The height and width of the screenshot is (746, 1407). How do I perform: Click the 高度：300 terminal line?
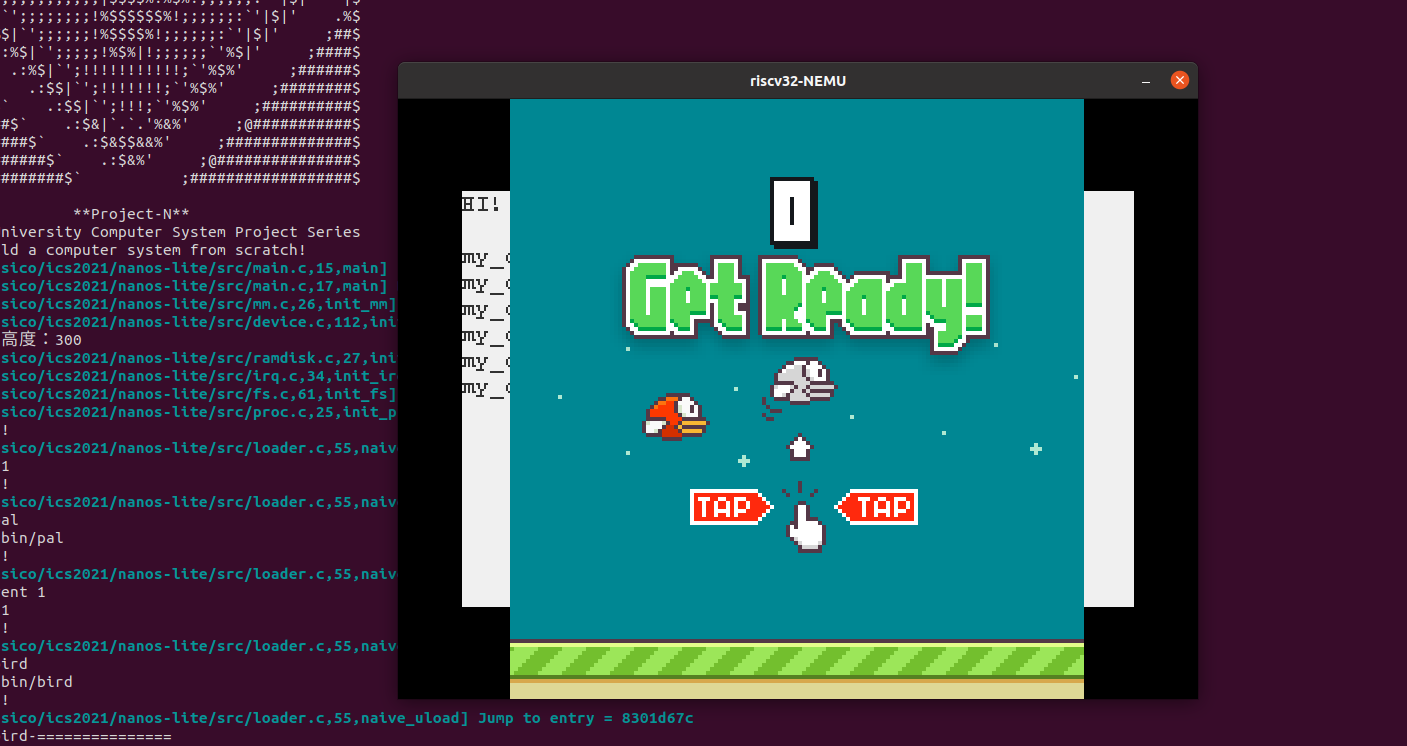pyautogui.click(x=41, y=340)
